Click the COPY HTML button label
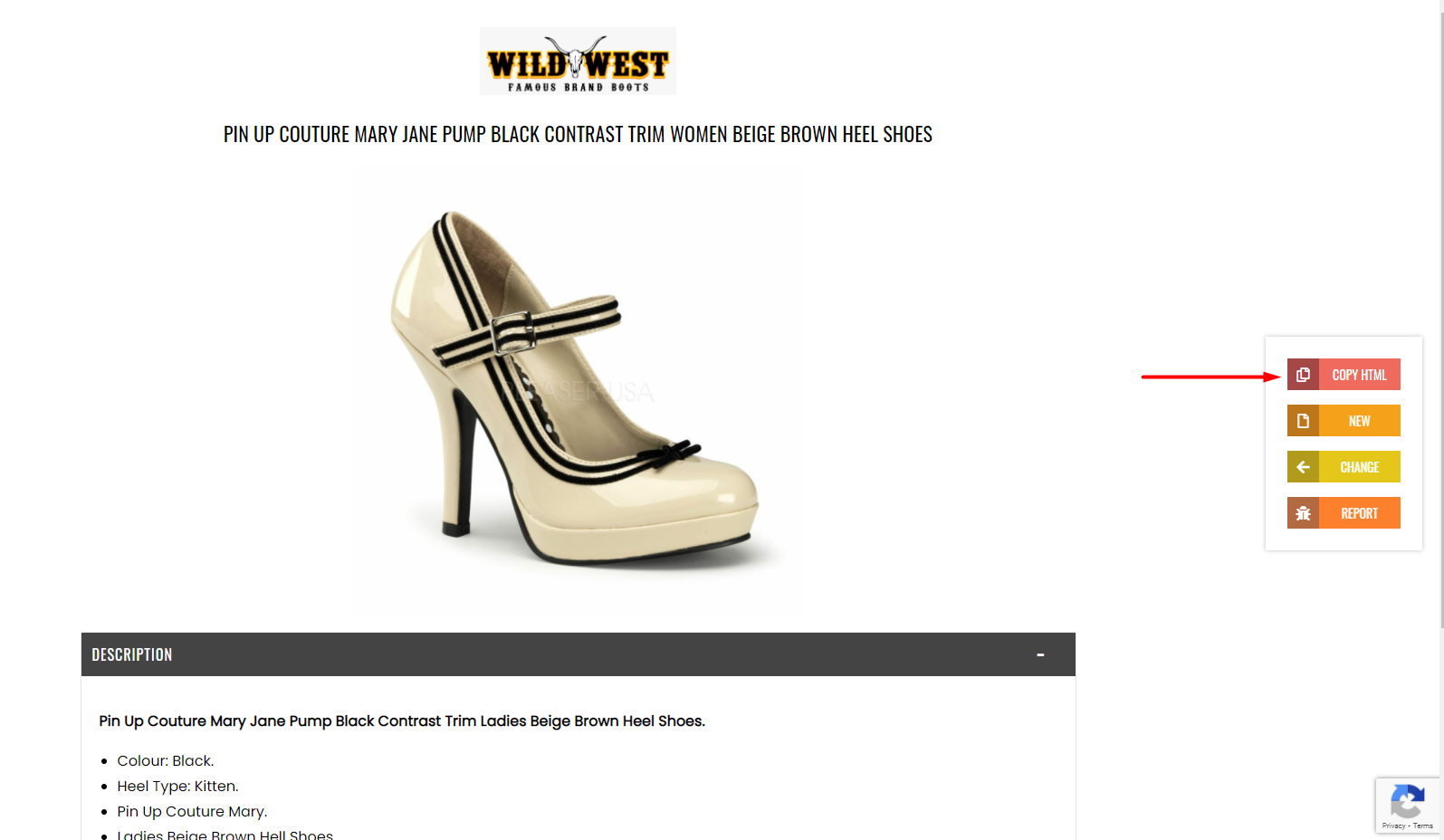 pos(1359,375)
